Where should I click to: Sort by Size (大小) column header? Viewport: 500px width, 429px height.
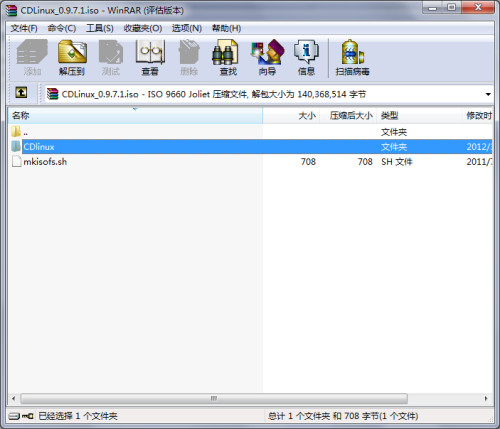coord(291,116)
